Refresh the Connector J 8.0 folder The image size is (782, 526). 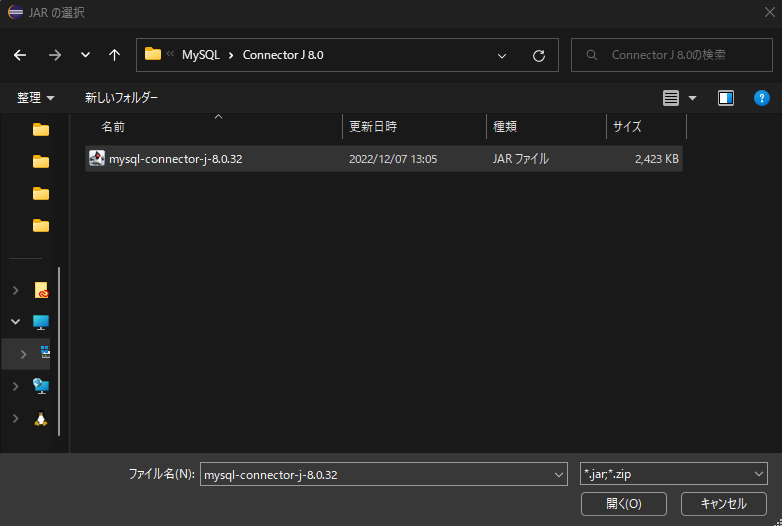[x=539, y=56]
